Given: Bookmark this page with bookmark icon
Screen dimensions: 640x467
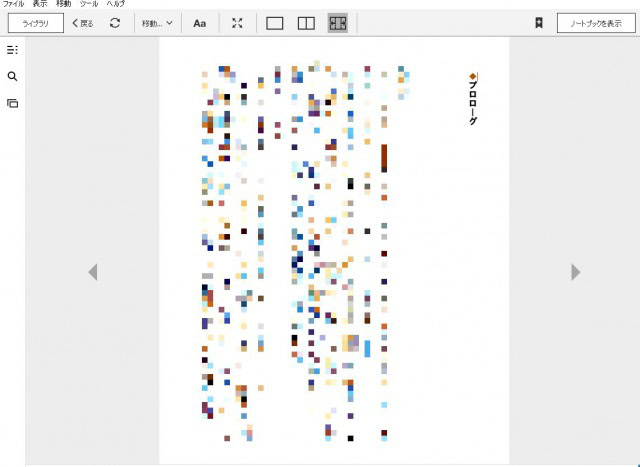Looking at the screenshot, I should pos(538,23).
